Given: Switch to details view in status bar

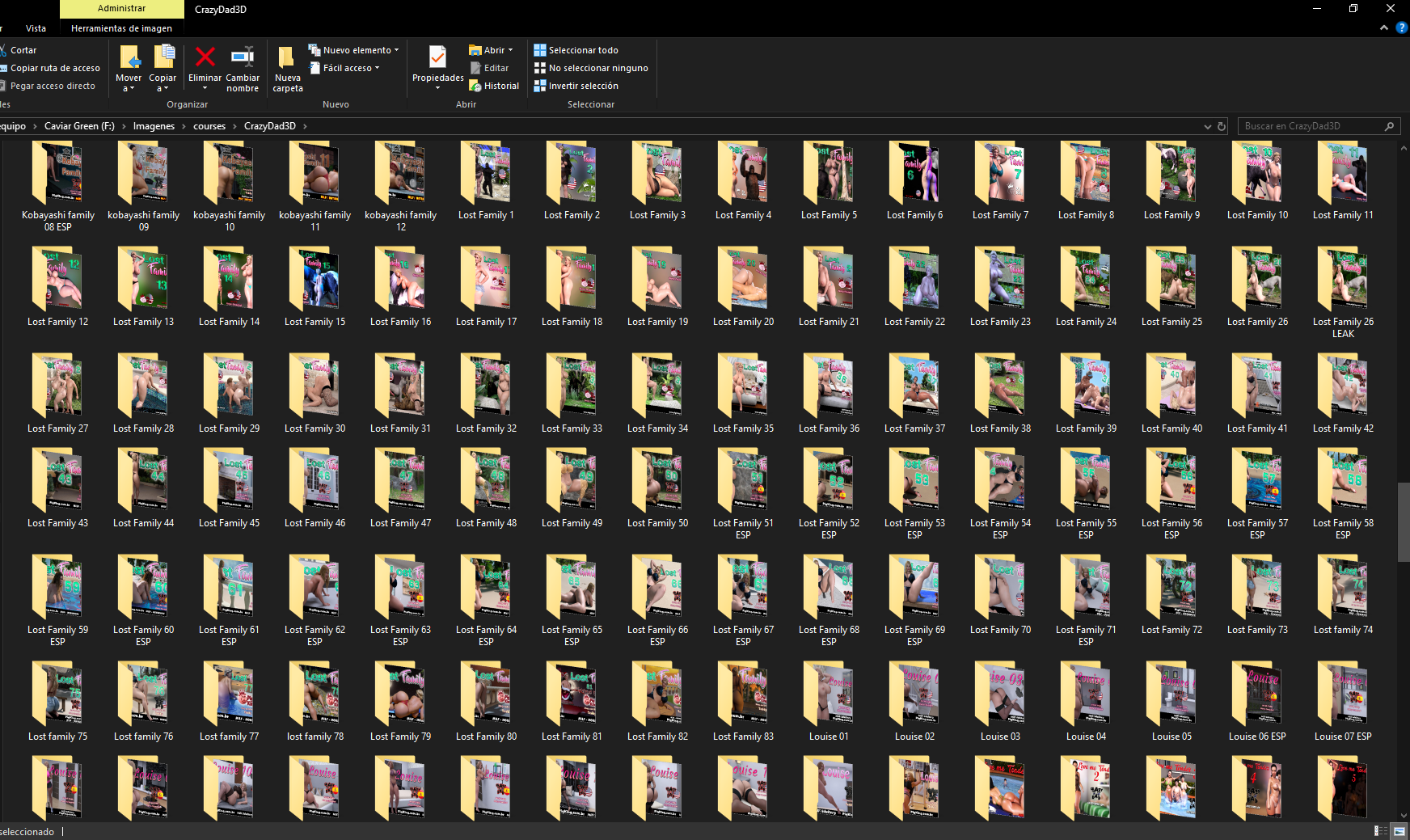Looking at the screenshot, I should (1381, 831).
